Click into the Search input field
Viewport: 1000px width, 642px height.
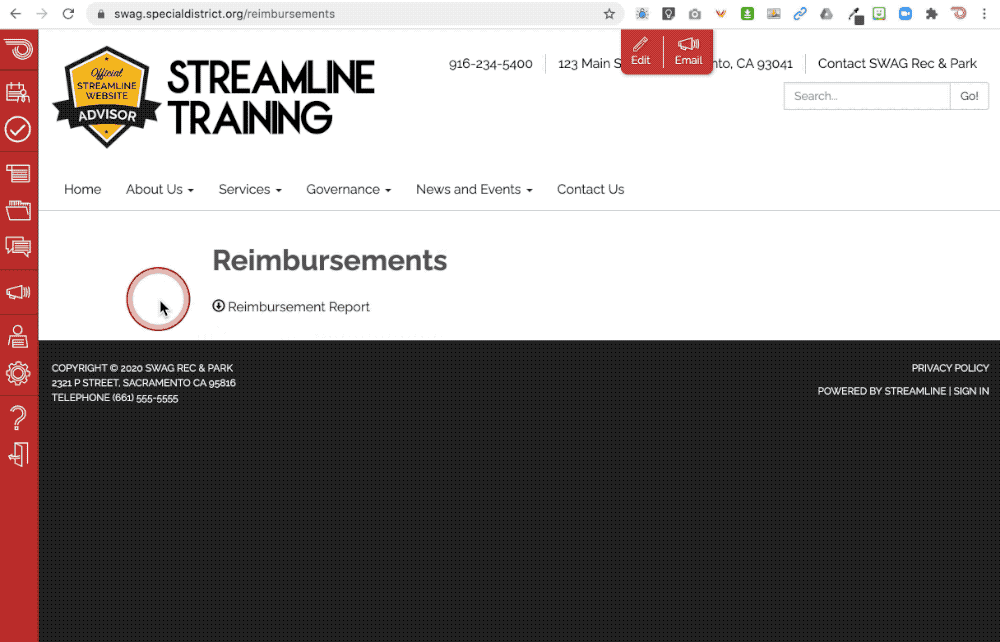tap(867, 96)
